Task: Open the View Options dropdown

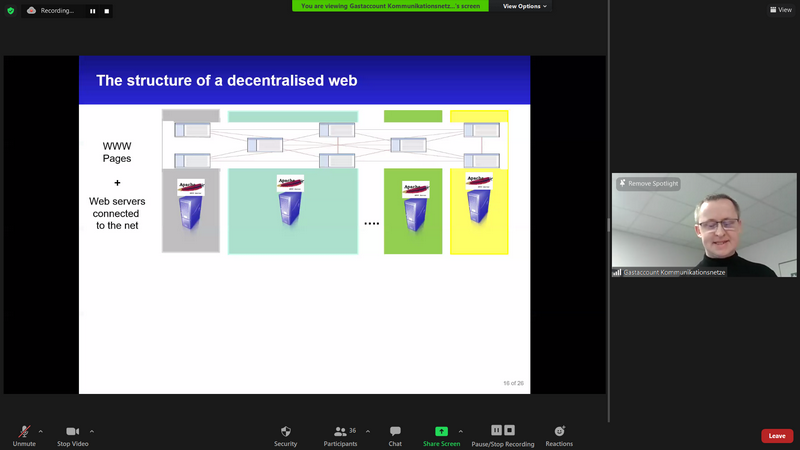Action: [524, 6]
